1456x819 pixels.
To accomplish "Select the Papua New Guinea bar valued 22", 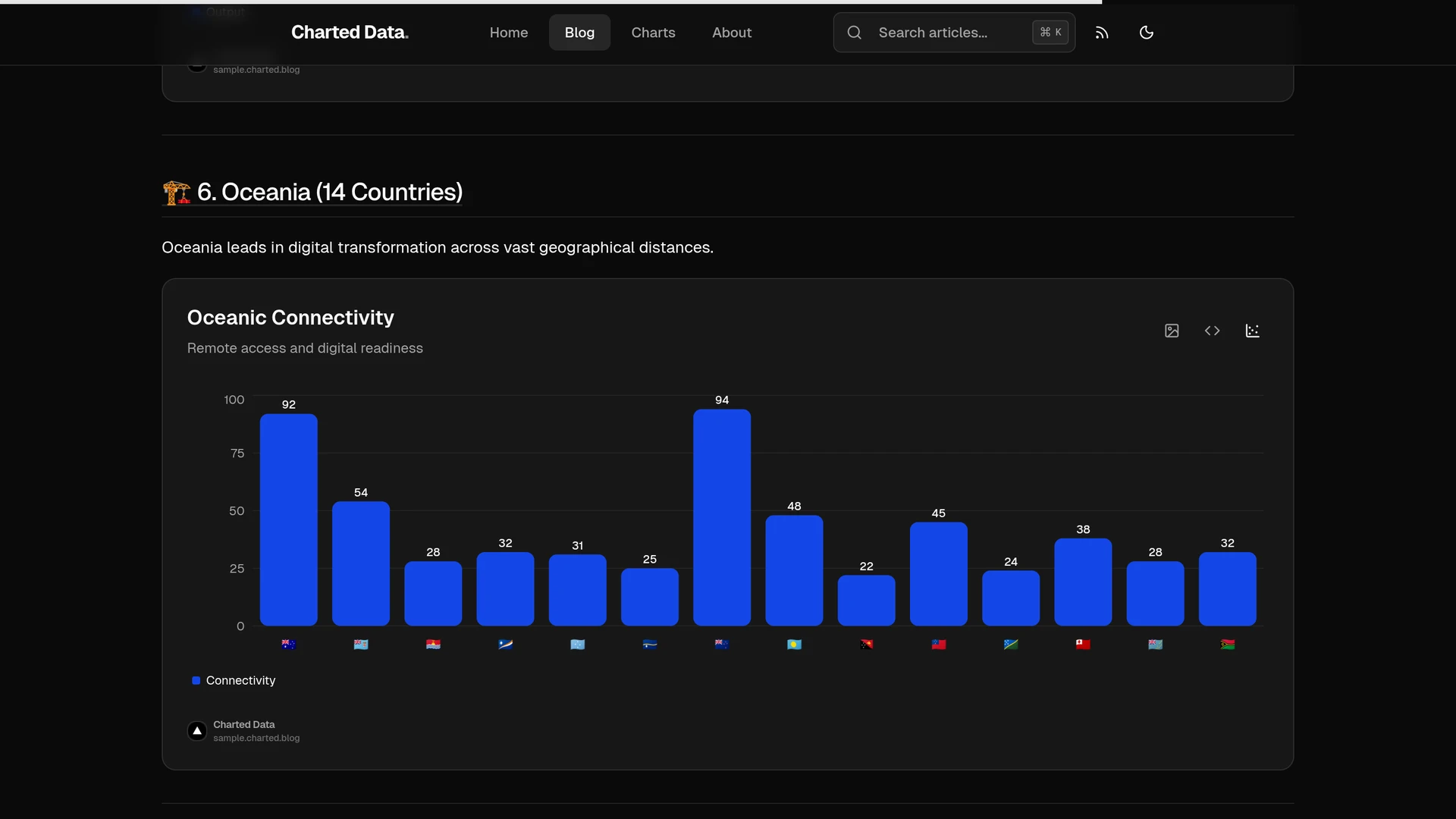I will [x=867, y=601].
